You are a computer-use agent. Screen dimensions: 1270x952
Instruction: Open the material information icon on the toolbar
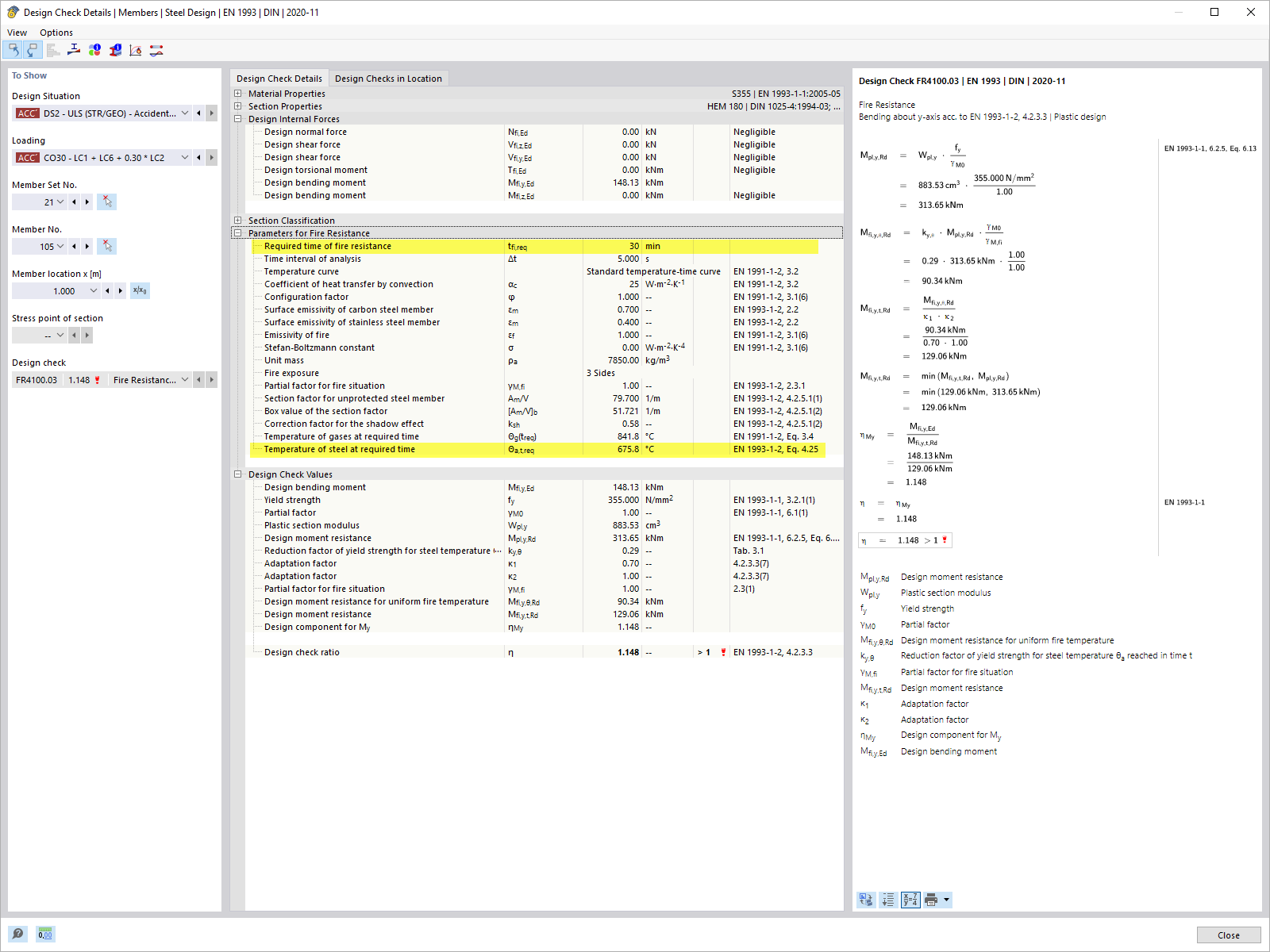[x=94, y=50]
